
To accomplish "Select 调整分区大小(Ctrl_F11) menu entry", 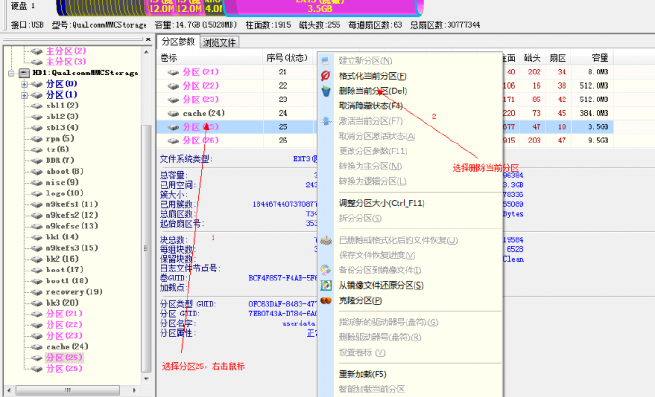I will click(x=381, y=204).
